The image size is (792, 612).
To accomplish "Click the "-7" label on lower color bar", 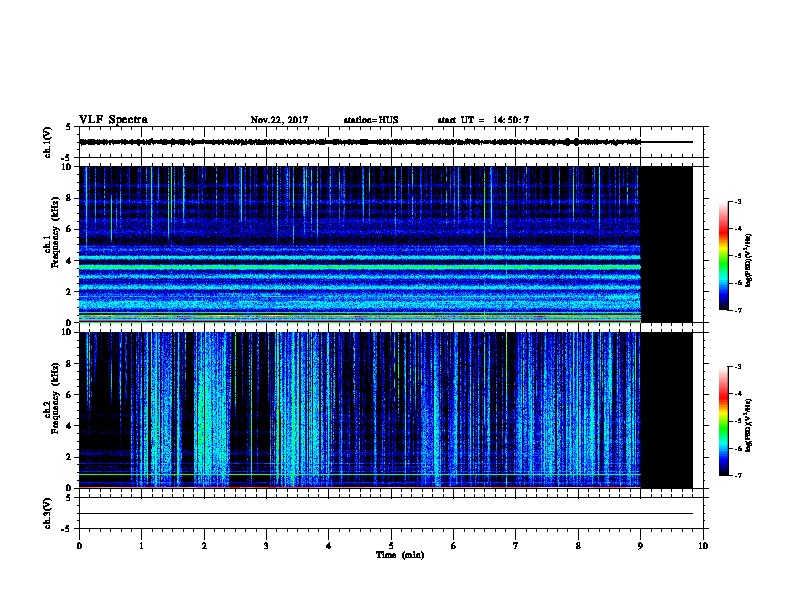I will (x=737, y=476).
